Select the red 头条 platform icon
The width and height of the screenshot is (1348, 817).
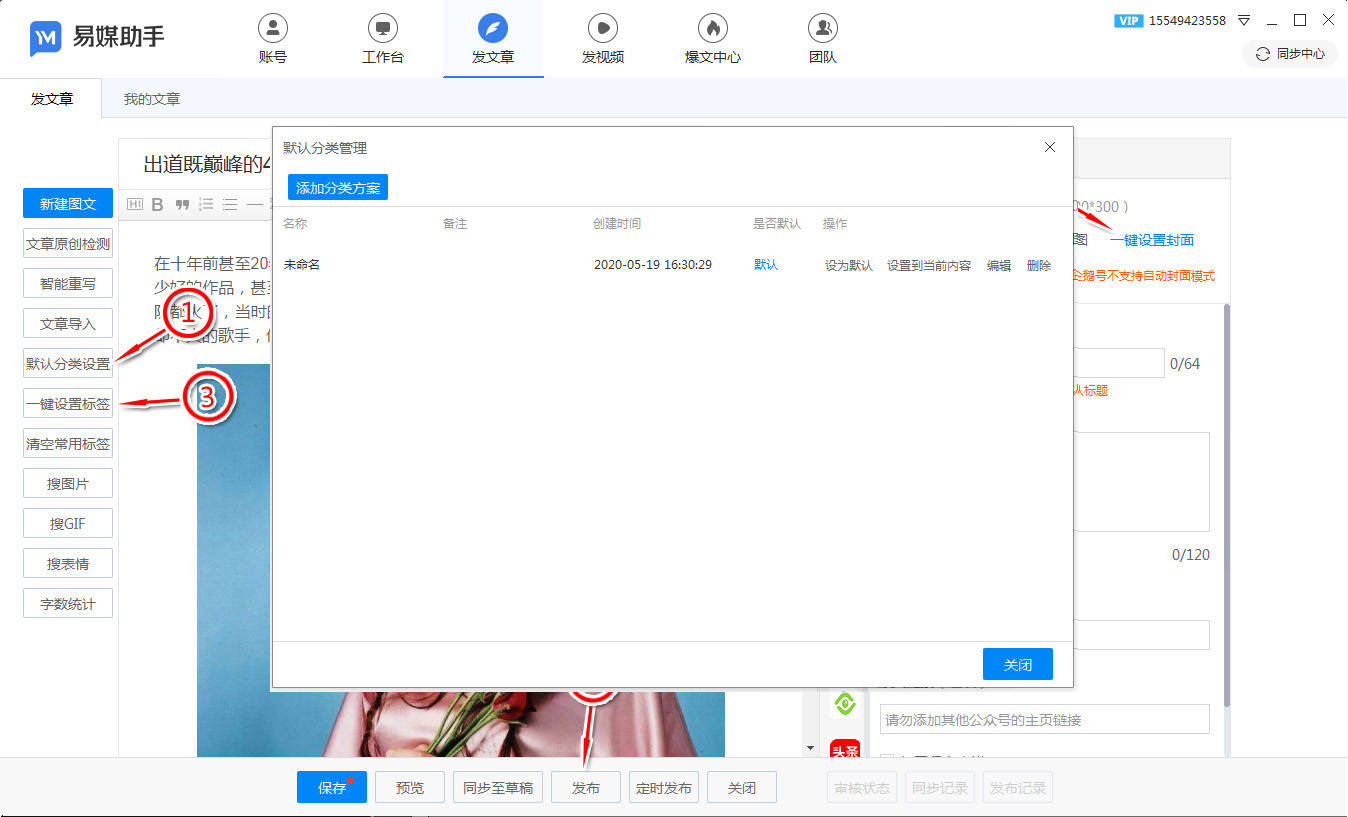click(845, 749)
